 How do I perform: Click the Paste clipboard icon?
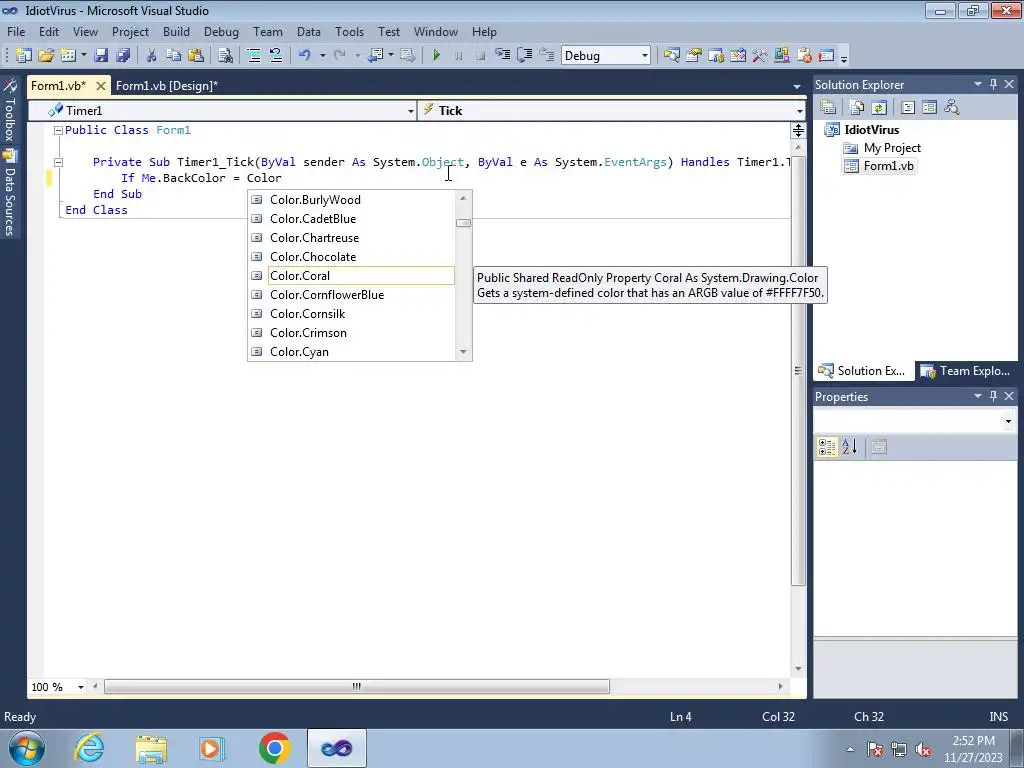click(x=195, y=56)
